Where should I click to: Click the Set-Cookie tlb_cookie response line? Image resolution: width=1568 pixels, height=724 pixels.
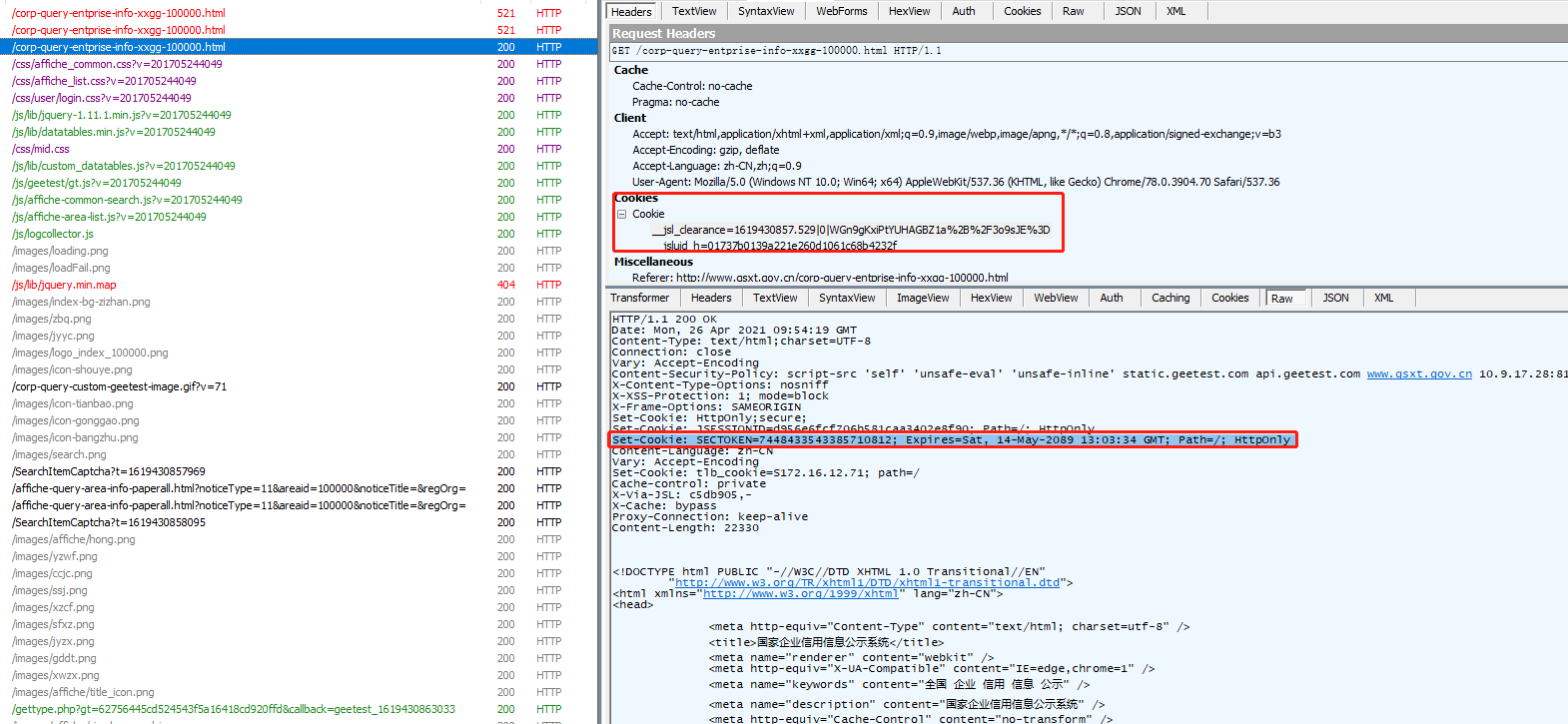point(765,472)
